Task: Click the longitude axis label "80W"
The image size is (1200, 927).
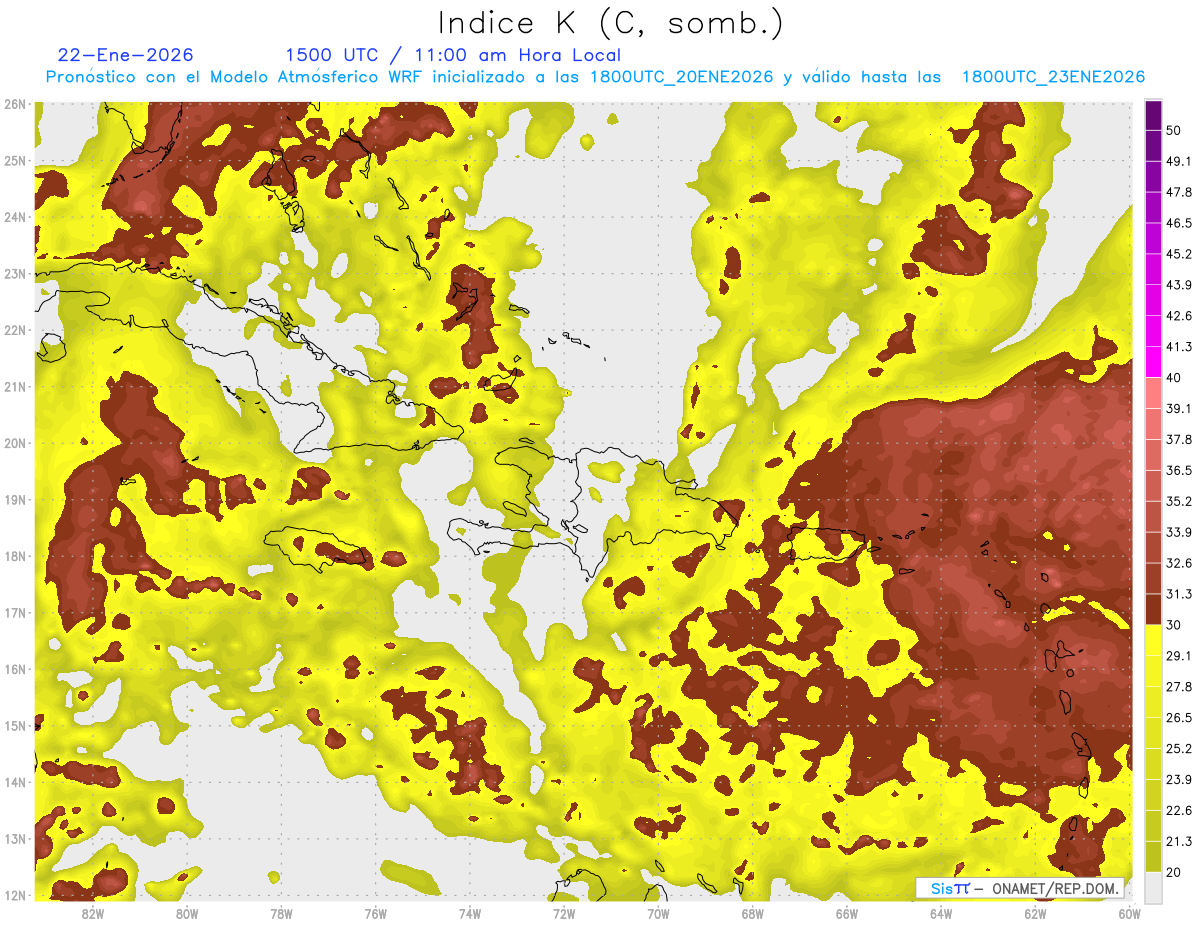Action: click(187, 913)
